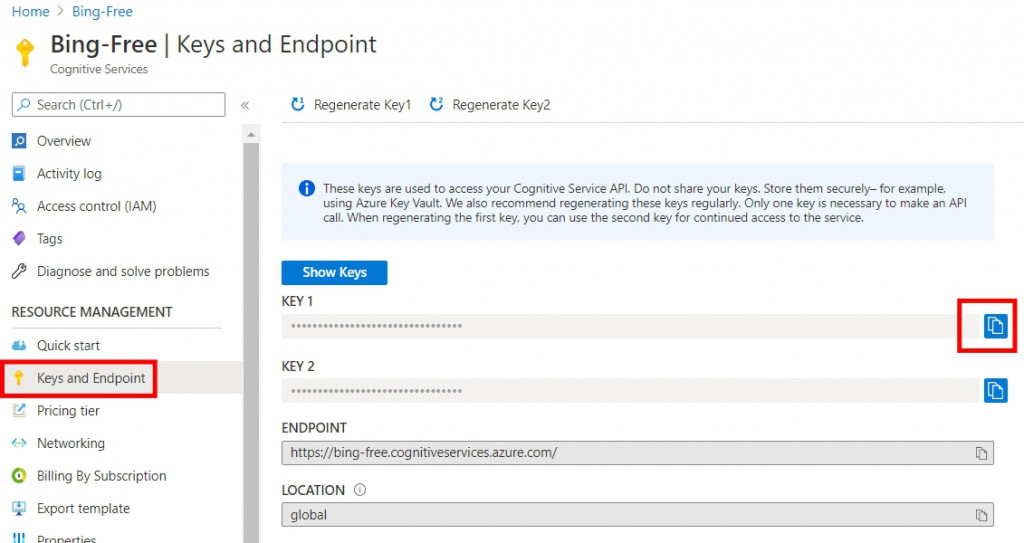The height and width of the screenshot is (543, 1024).
Task: Reveal keys with Show Keys button
Action: coord(334,272)
